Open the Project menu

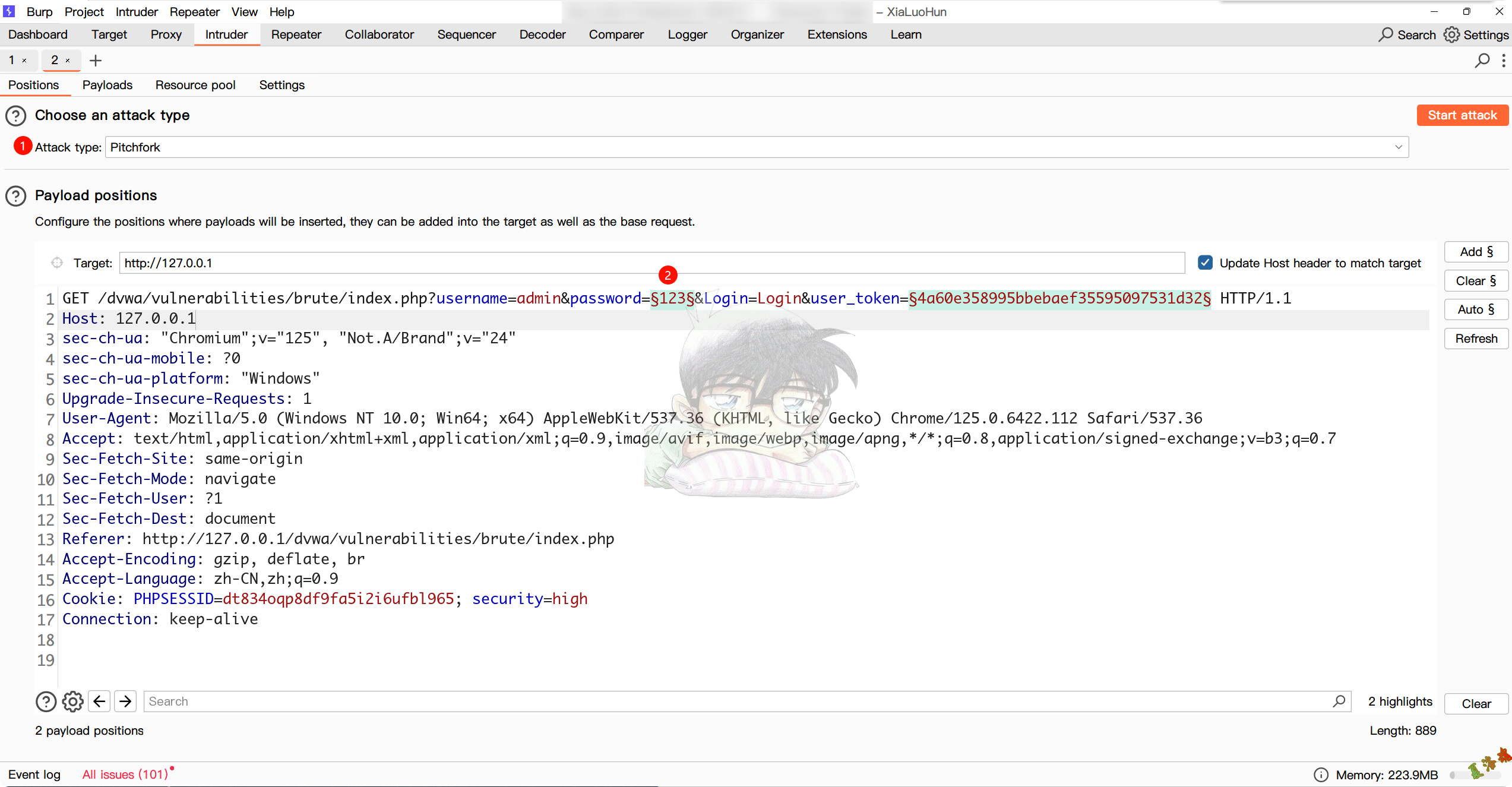[84, 12]
